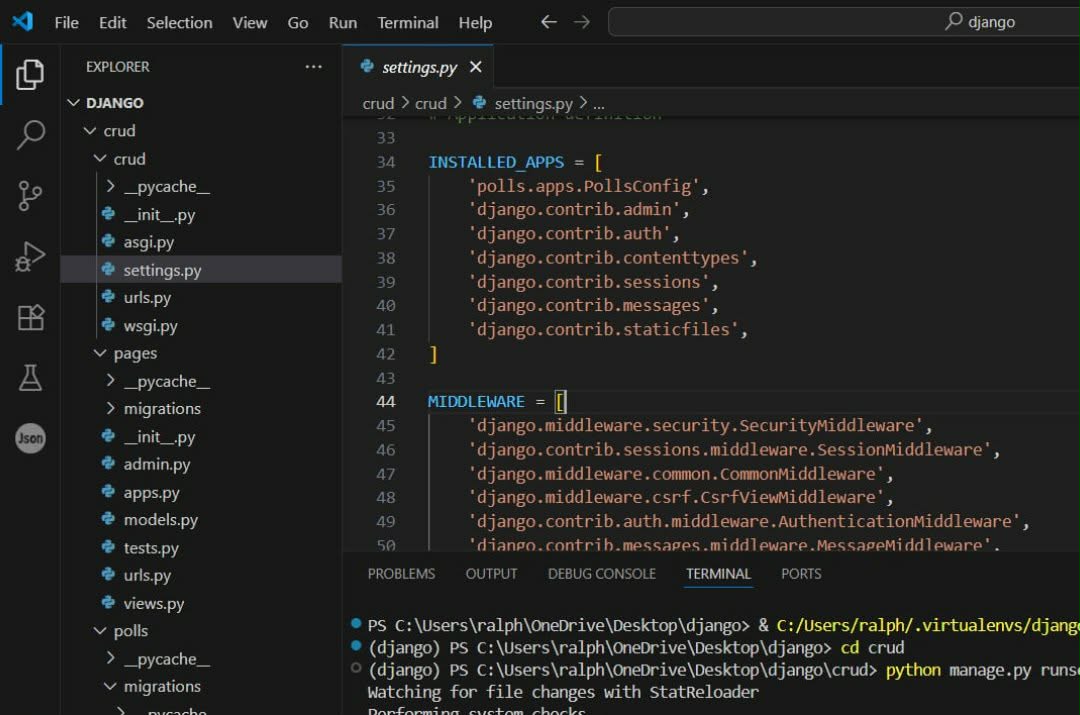This screenshot has height=715, width=1080.
Task: Open the Terminal menu
Action: [408, 23]
